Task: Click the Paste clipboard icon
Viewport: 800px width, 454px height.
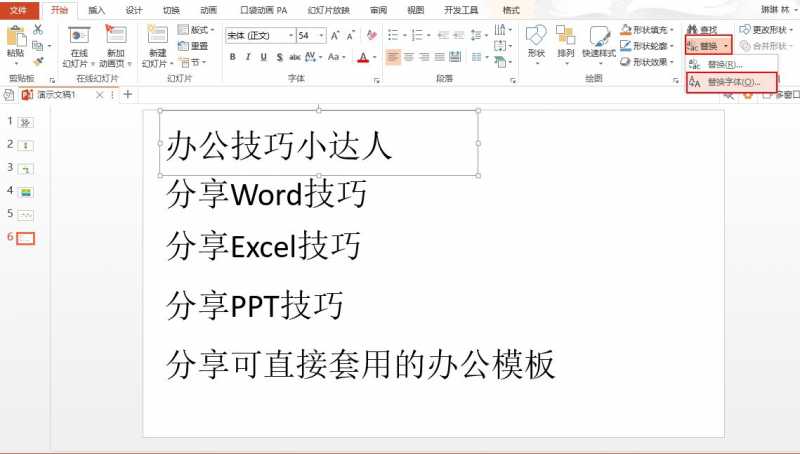Action: tap(16, 37)
